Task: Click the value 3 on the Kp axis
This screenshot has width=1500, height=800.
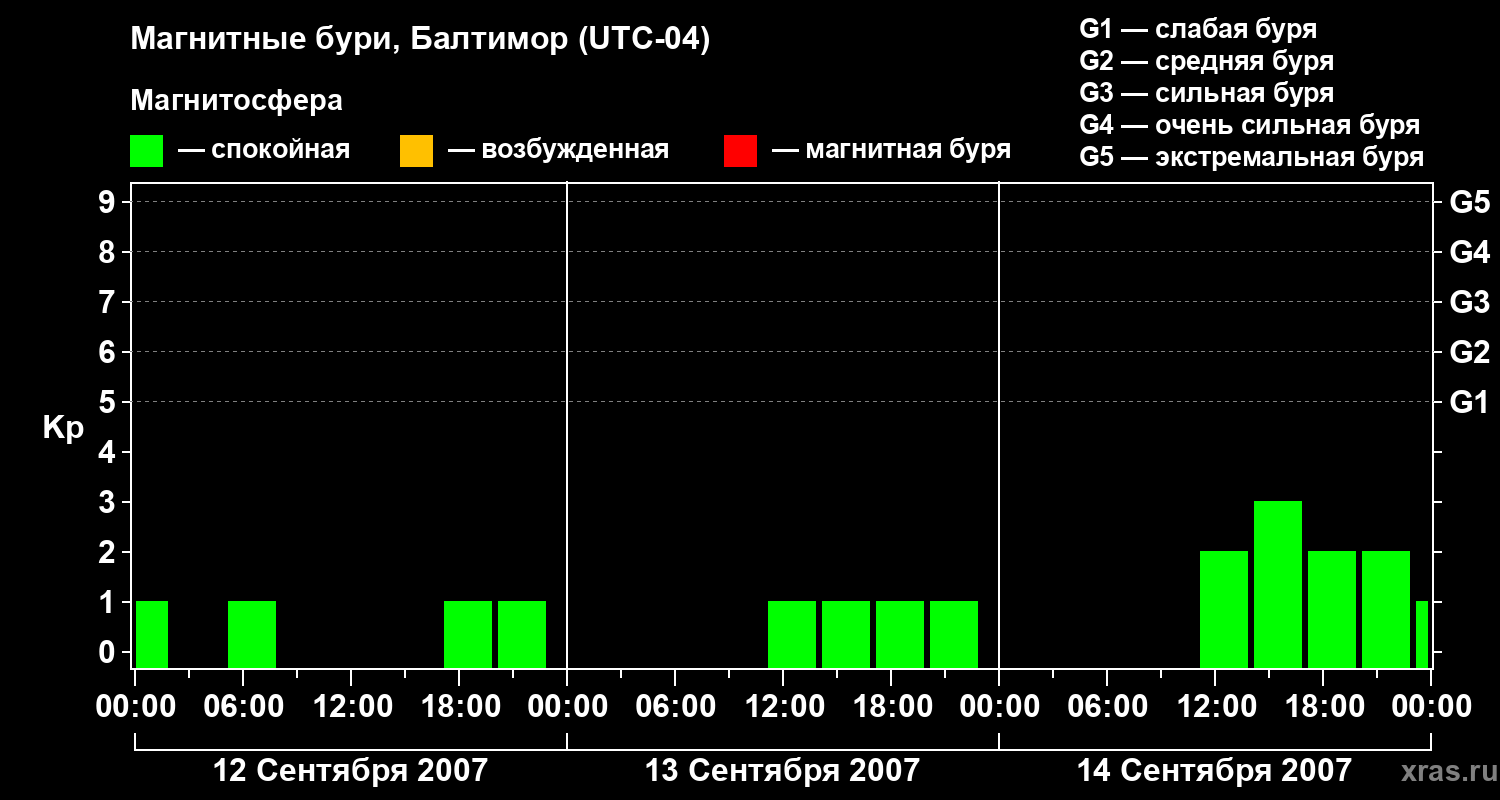Action: 109,502
